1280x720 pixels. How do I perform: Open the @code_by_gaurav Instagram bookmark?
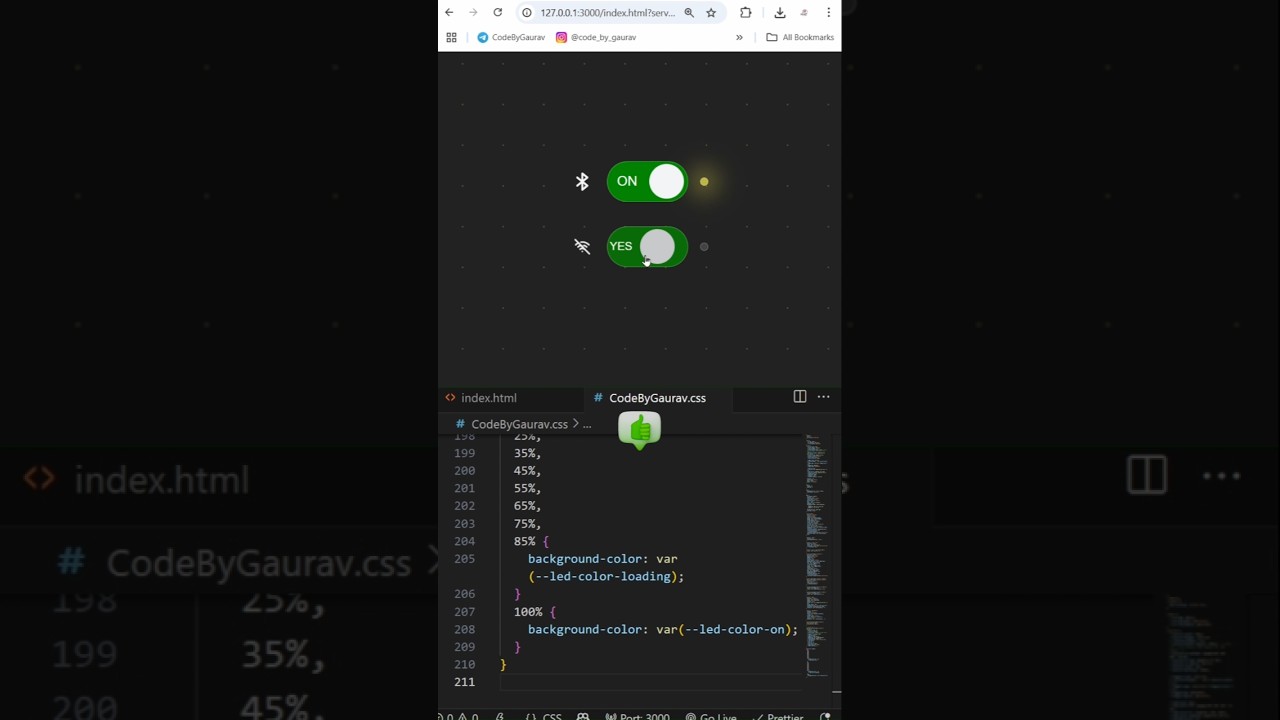click(596, 37)
